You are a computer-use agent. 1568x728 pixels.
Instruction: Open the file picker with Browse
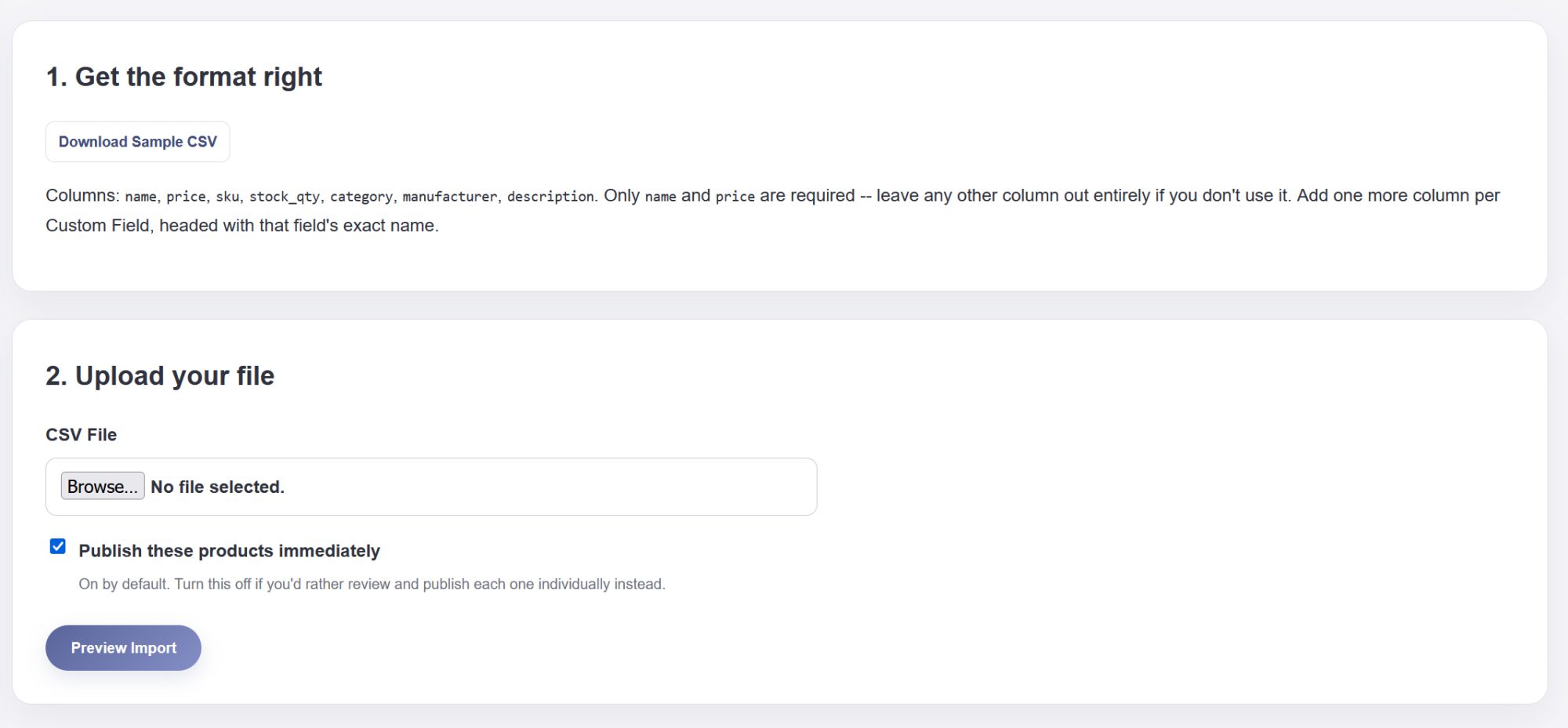pos(103,486)
